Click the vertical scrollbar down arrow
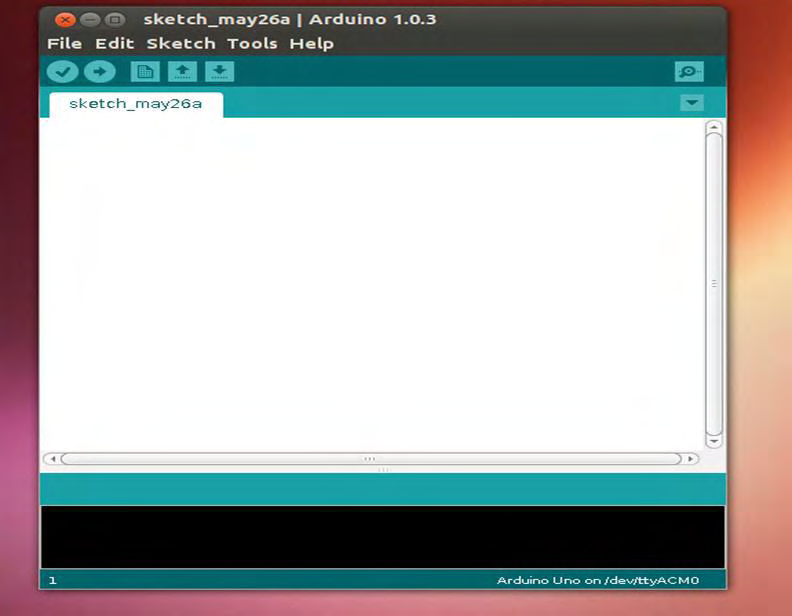This screenshot has width=792, height=616. (713, 442)
